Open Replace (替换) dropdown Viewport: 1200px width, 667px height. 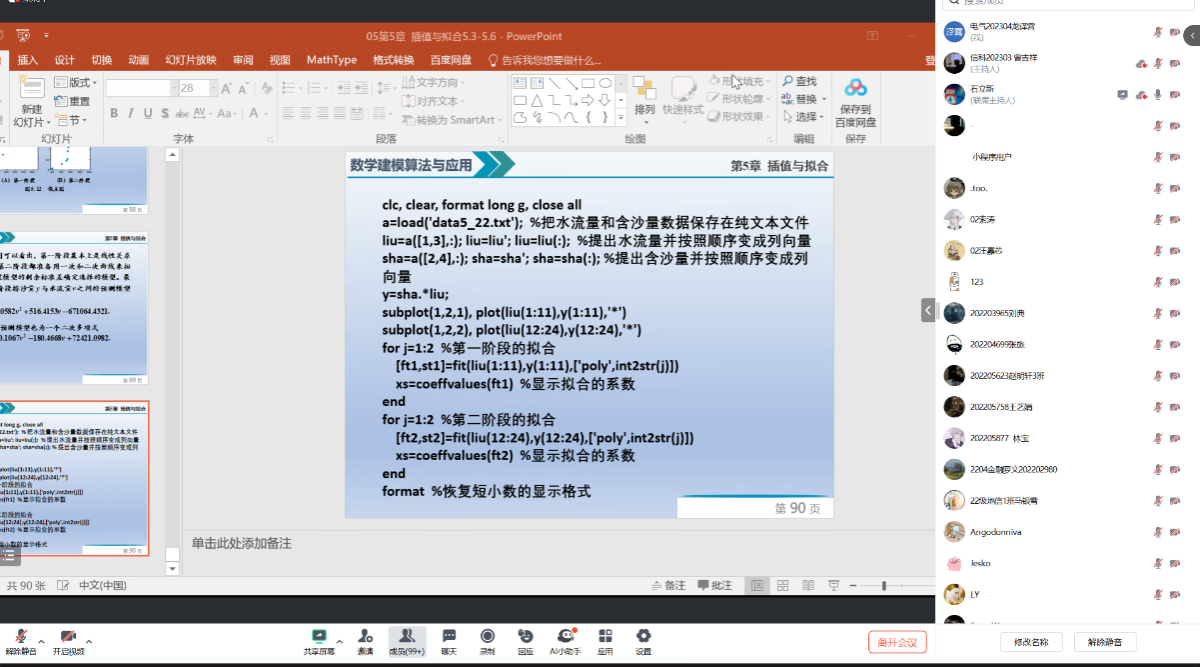805,99
